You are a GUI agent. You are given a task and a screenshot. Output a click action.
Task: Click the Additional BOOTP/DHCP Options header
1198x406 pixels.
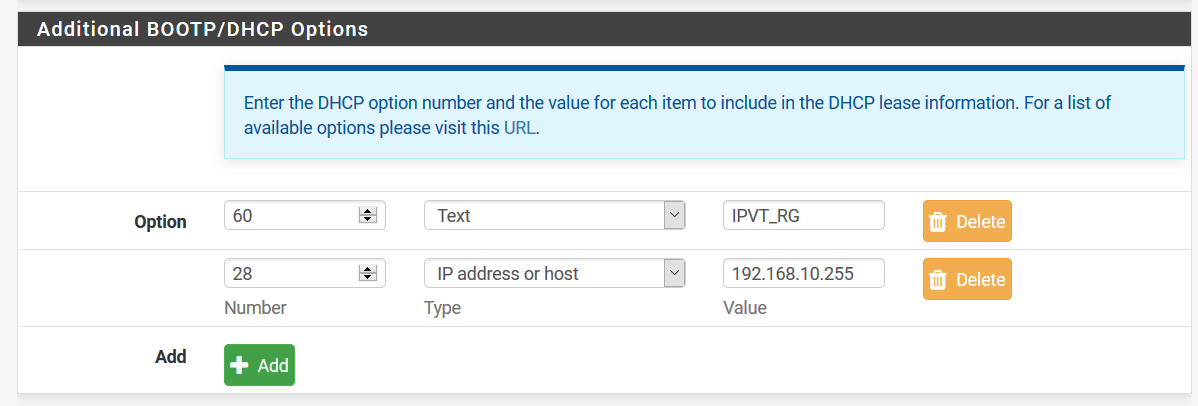(202, 30)
